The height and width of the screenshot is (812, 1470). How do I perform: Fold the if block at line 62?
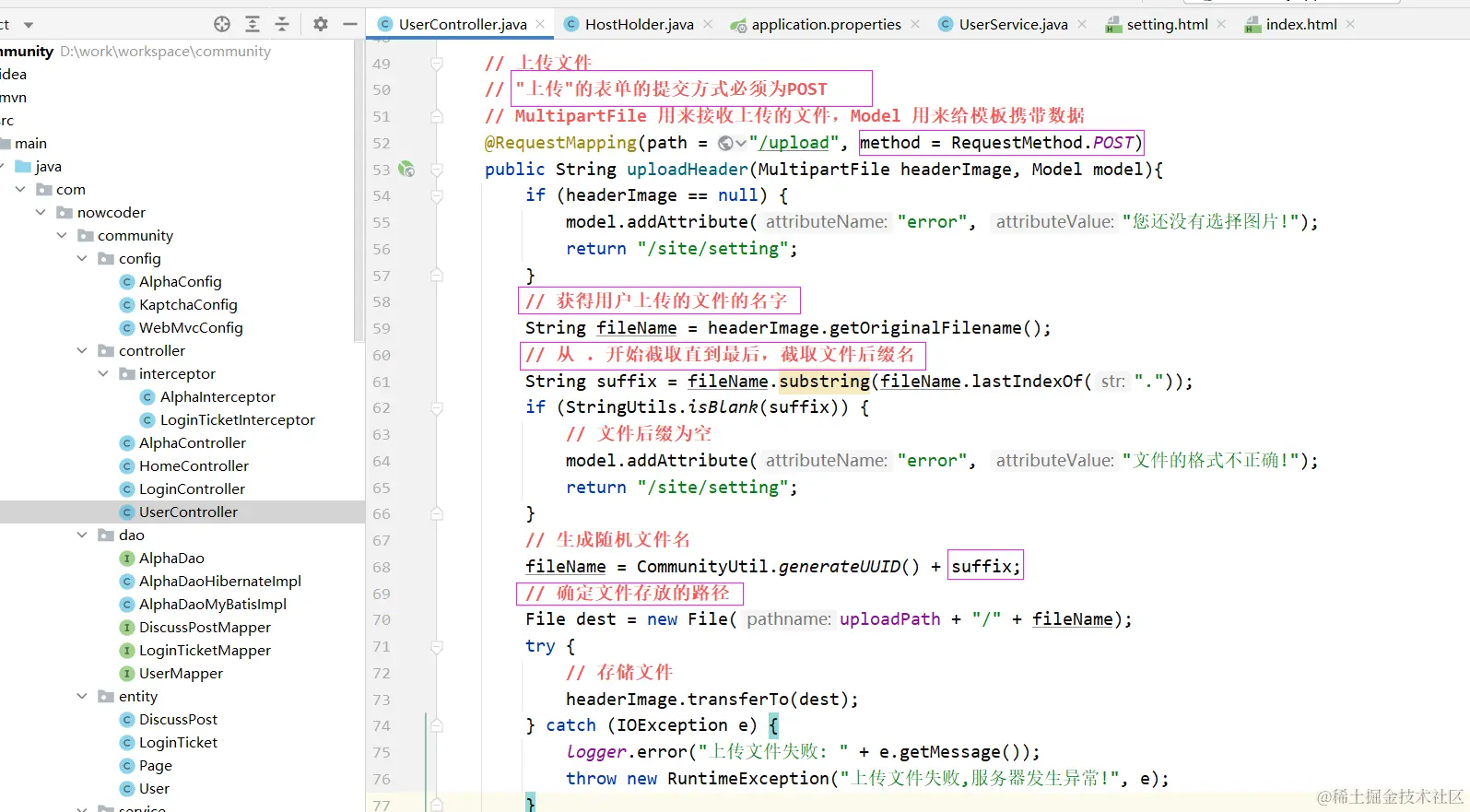point(437,407)
